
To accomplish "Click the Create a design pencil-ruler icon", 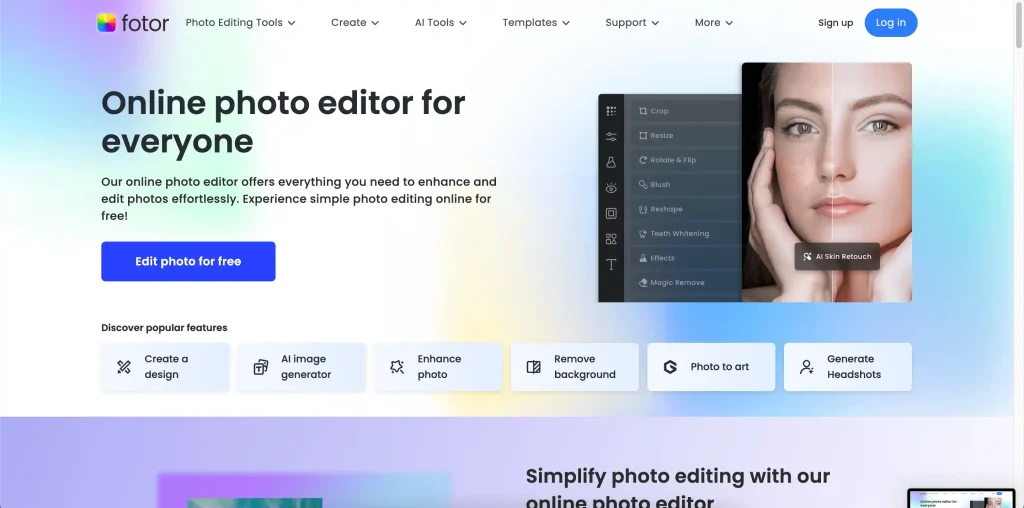I will pos(124,367).
